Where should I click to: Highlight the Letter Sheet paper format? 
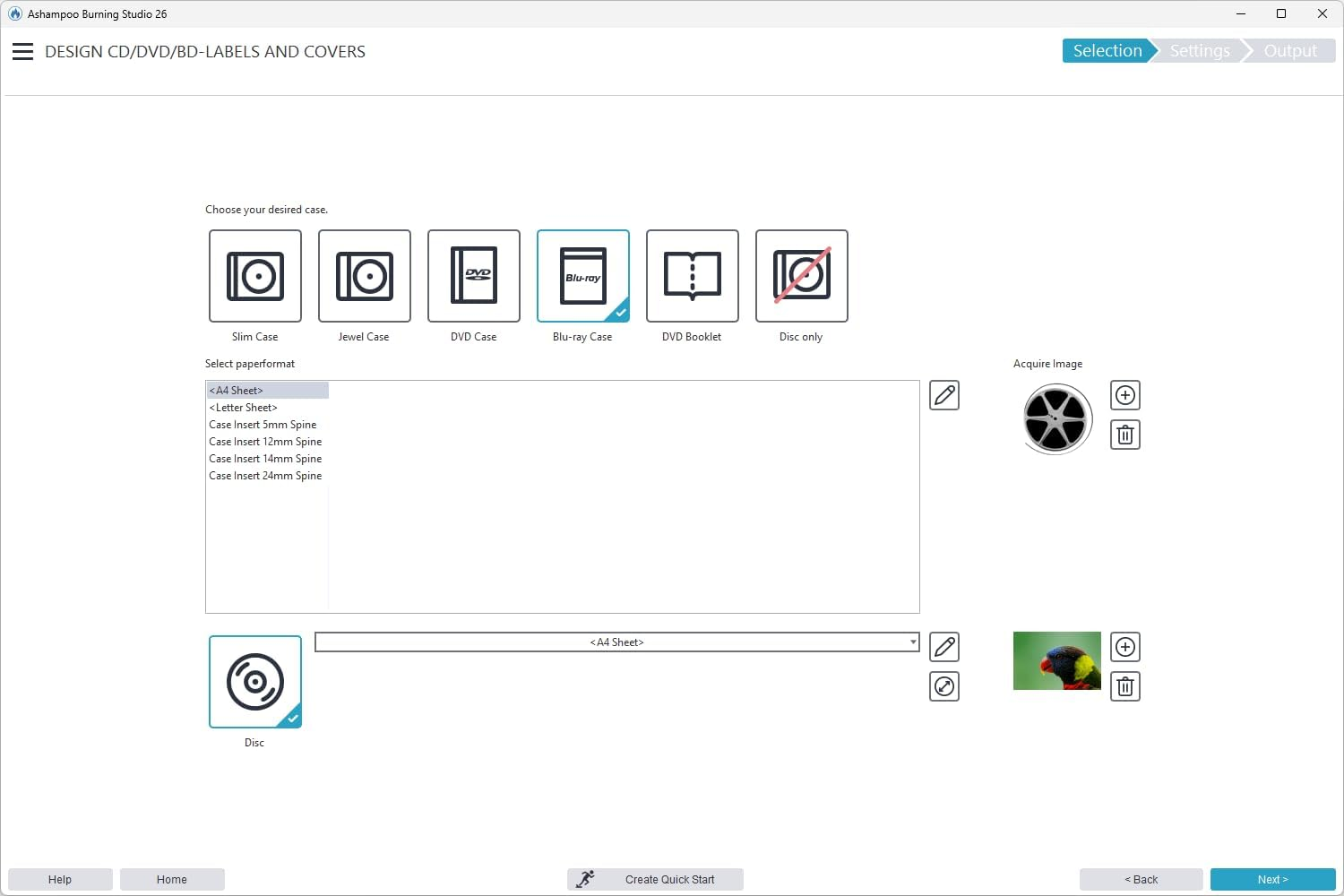(243, 407)
